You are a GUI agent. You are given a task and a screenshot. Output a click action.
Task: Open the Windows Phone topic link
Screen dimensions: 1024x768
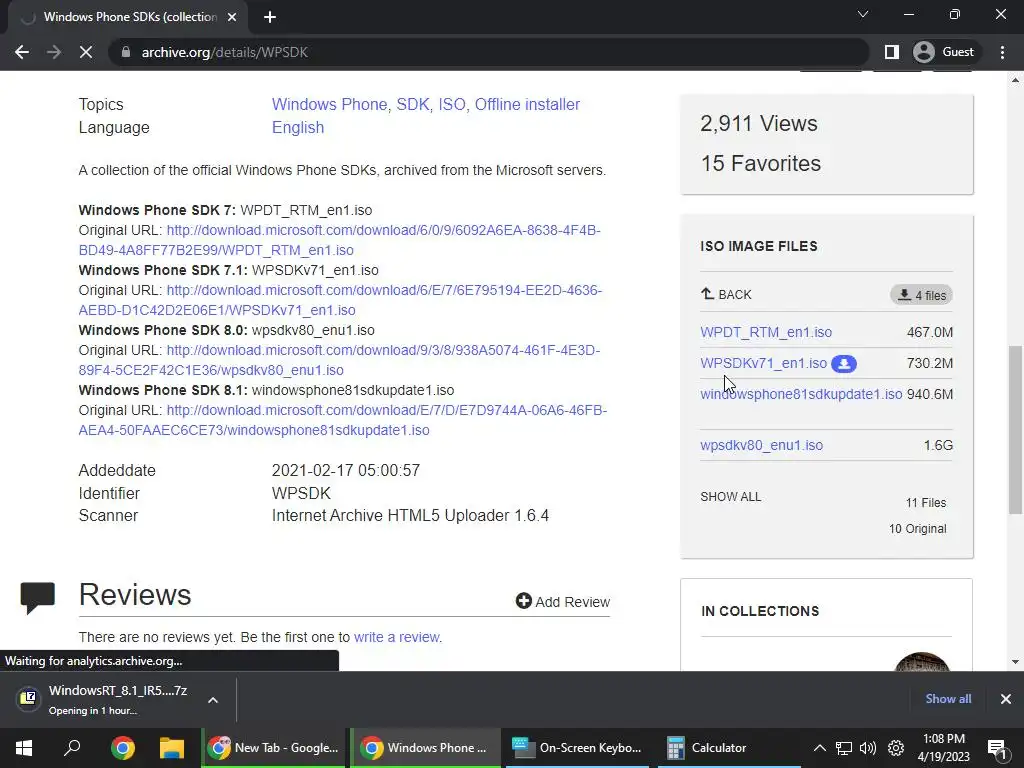click(x=330, y=104)
